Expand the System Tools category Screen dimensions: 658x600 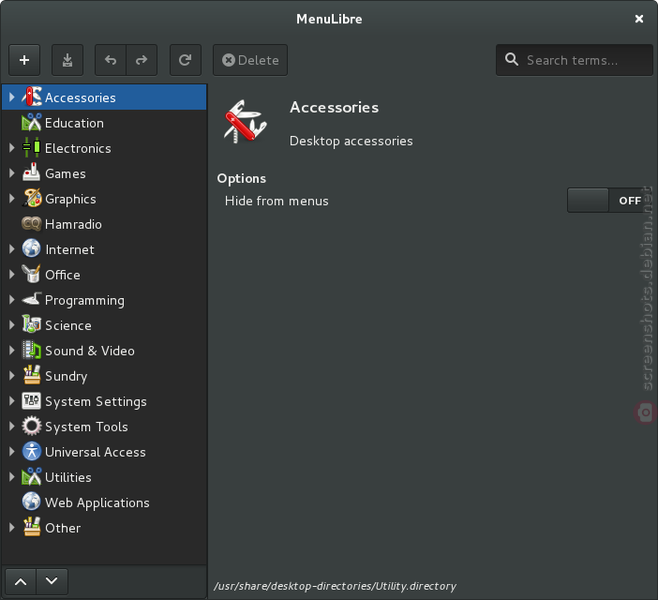click(x=12, y=426)
